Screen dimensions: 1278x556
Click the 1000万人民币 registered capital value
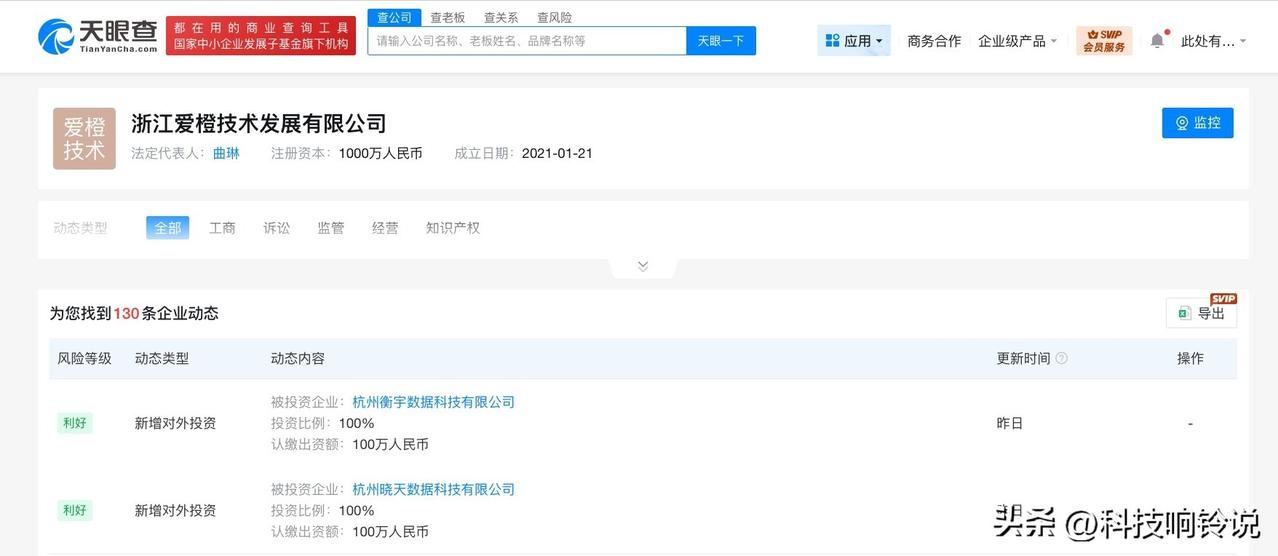click(380, 153)
